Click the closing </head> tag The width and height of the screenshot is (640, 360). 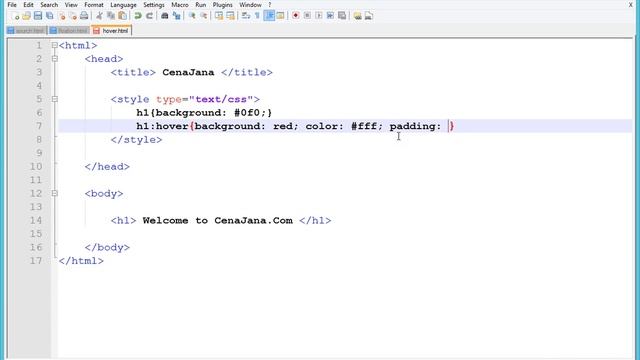coord(107,167)
